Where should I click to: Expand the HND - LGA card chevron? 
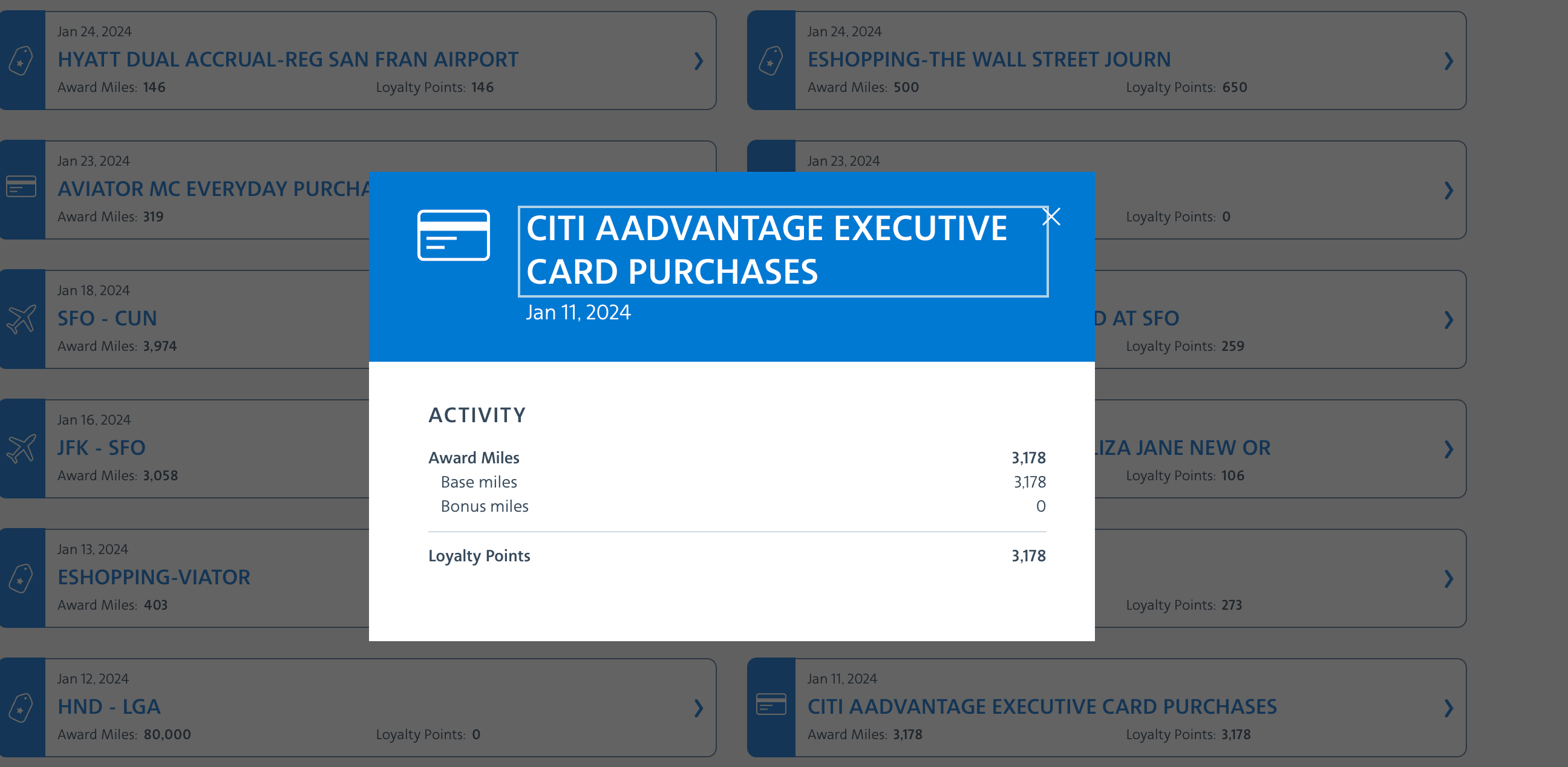(698, 708)
